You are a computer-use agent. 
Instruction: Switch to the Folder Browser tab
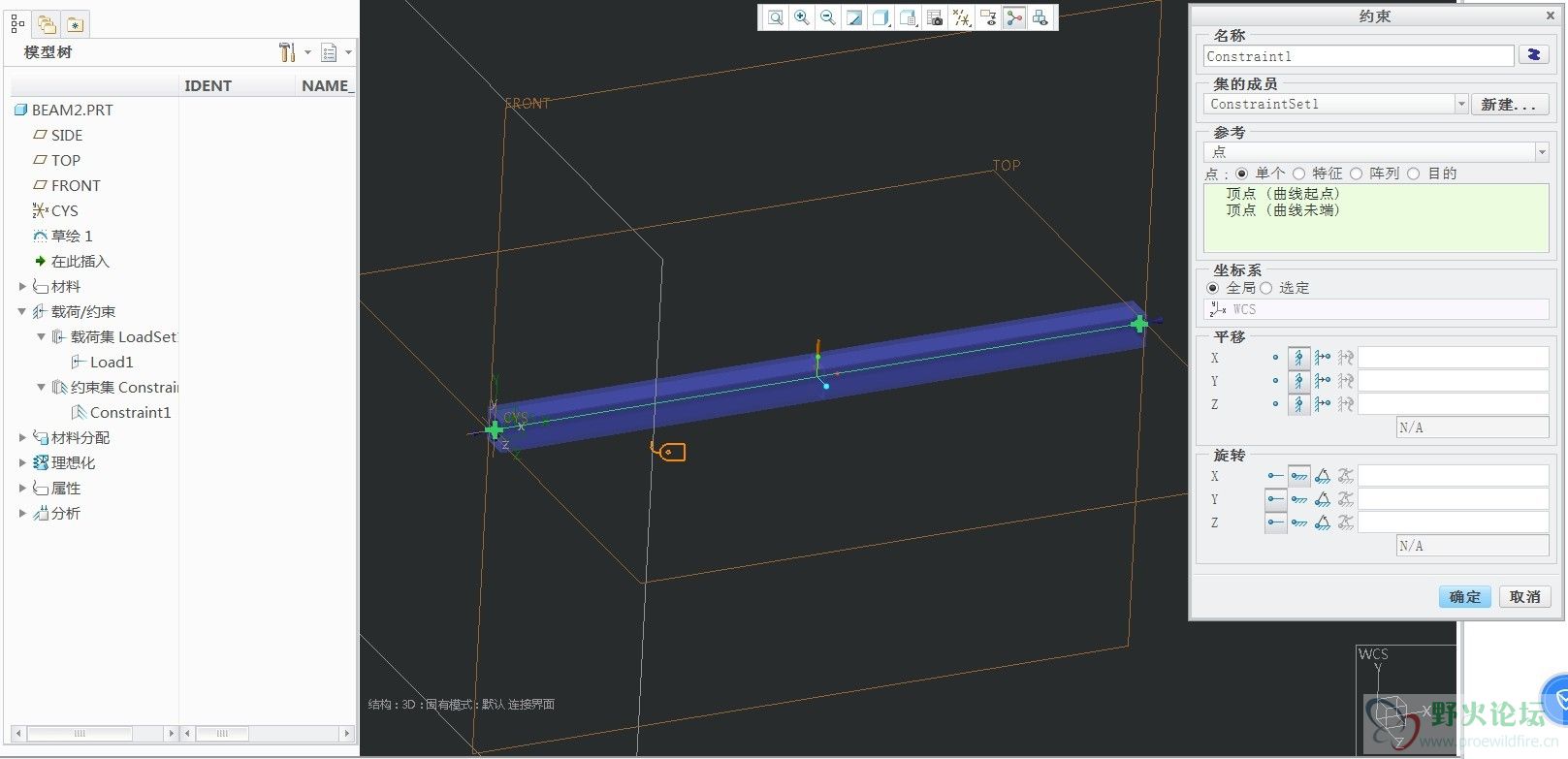pyautogui.click(x=47, y=24)
